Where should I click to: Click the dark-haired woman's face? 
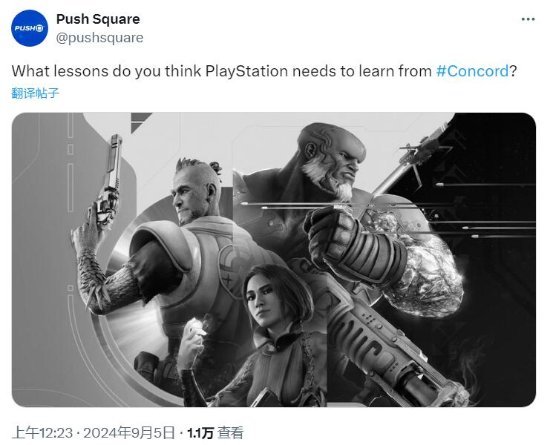(x=262, y=298)
